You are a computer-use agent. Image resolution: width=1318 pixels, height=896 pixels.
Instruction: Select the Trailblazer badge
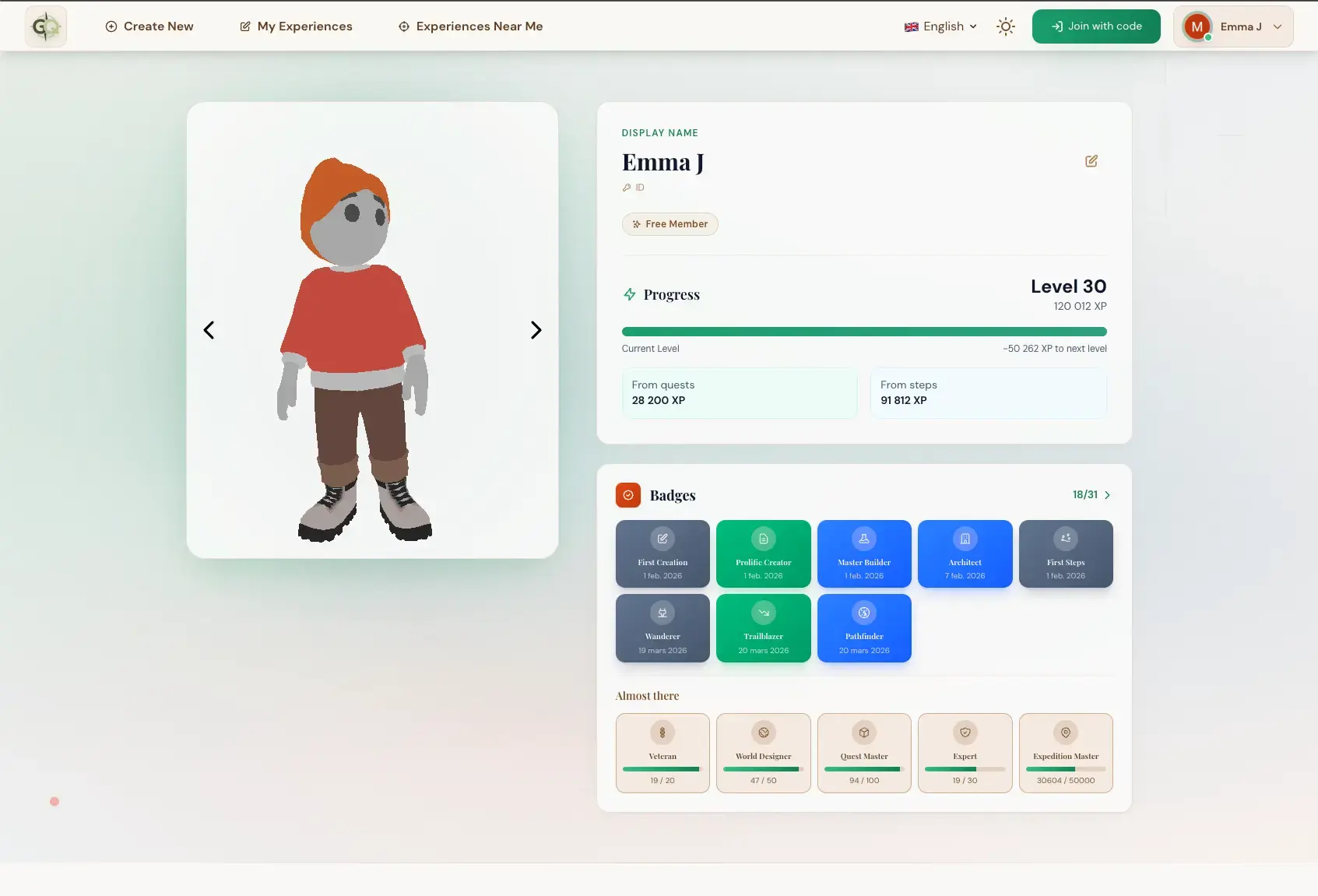[x=763, y=628]
